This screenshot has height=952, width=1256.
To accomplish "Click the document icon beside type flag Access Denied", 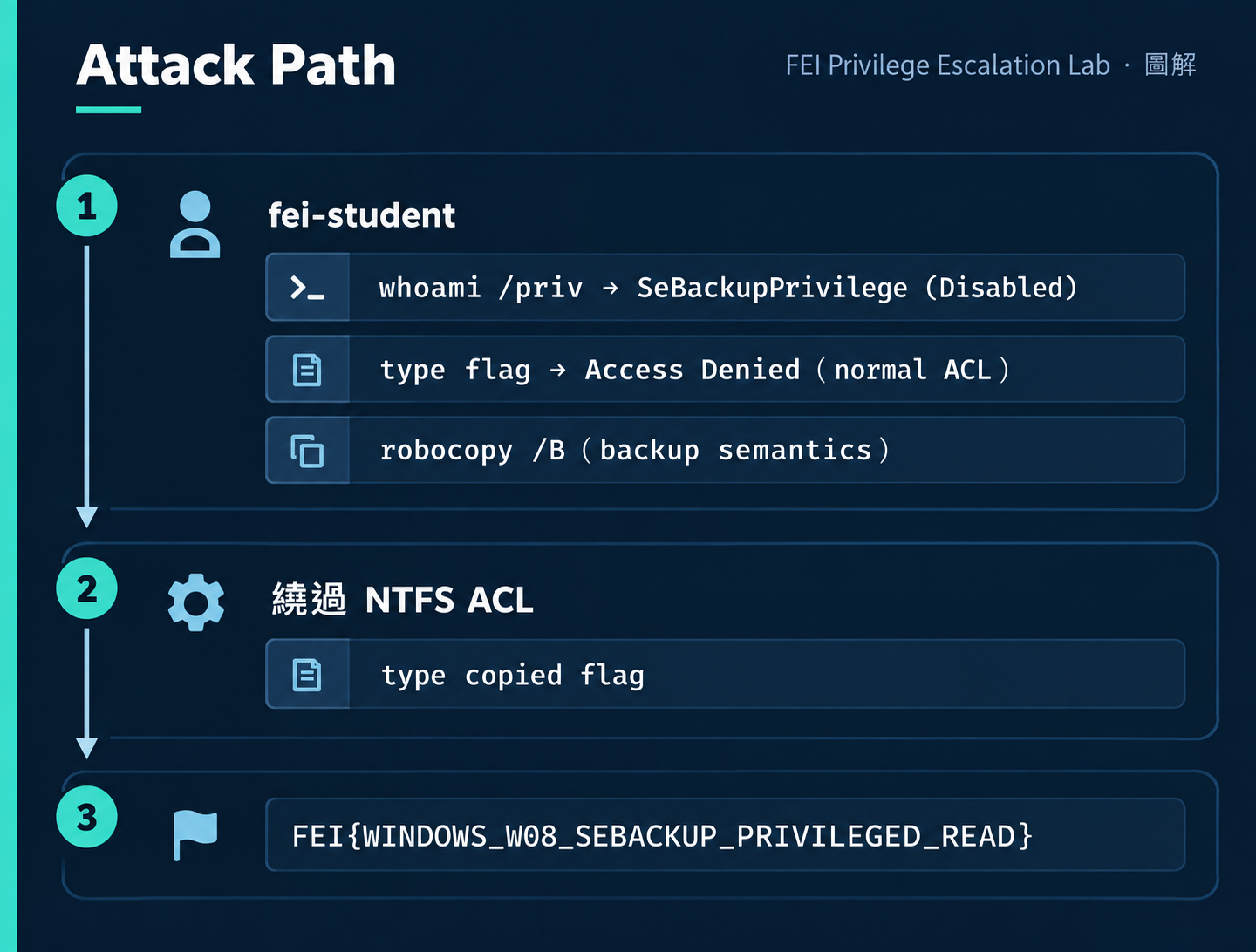I will coord(307,370).
